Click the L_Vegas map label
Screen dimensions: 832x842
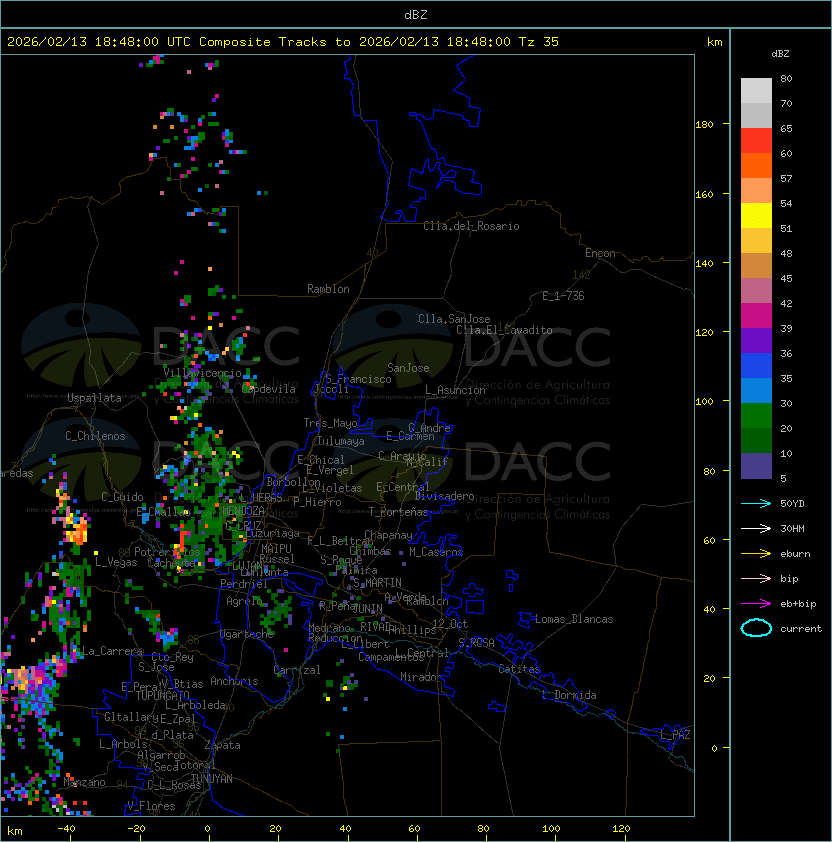116,562
